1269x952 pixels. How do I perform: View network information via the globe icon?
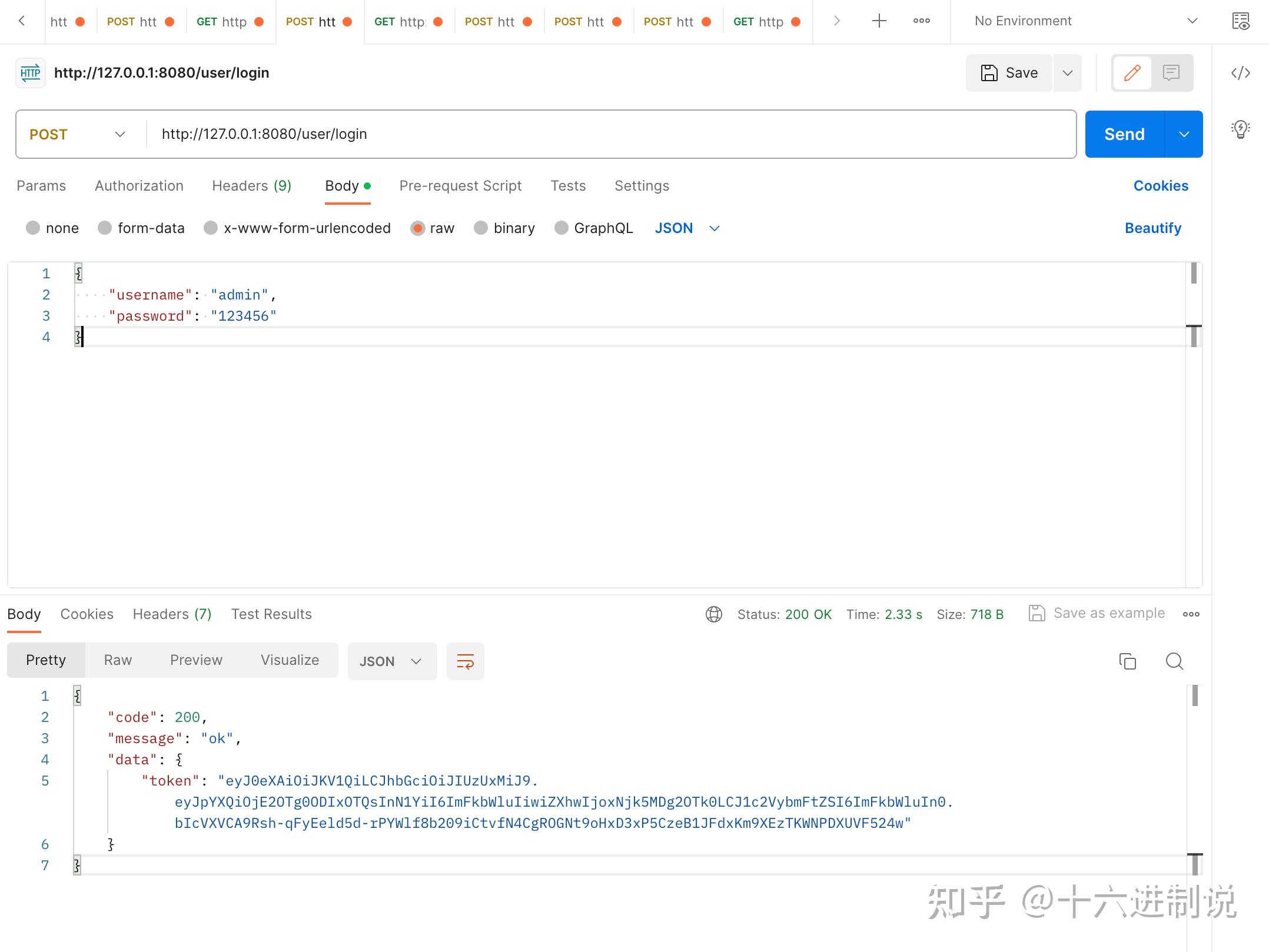[x=713, y=614]
